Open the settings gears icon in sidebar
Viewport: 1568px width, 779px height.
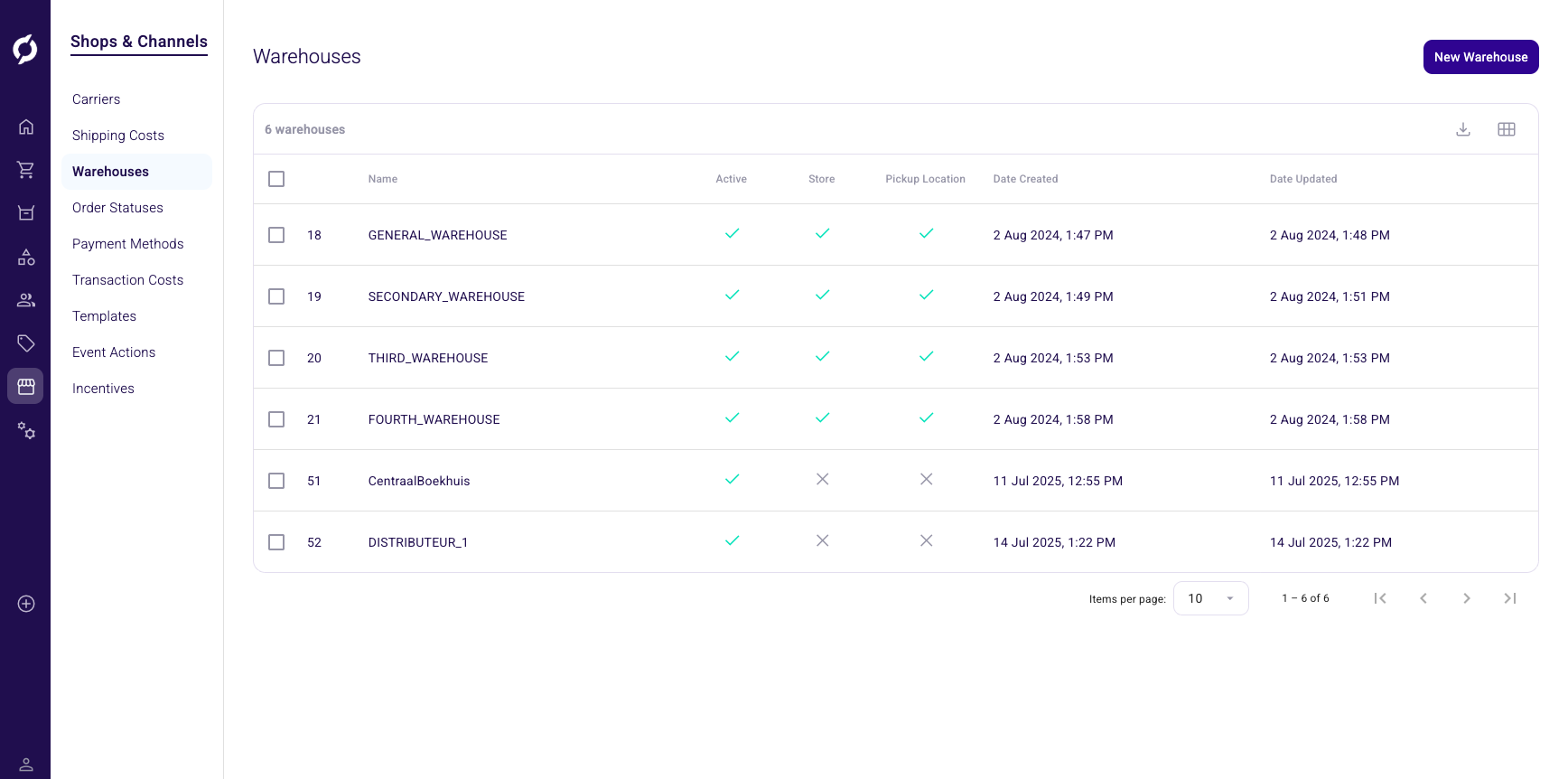[26, 430]
